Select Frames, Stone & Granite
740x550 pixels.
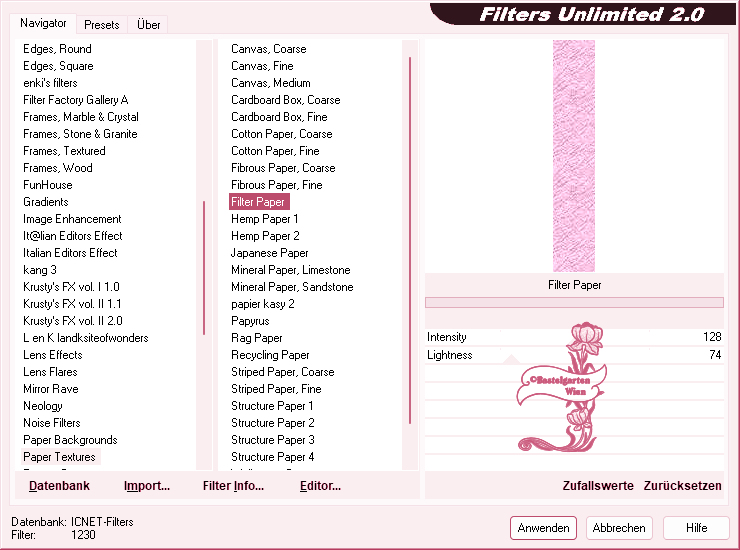pos(80,134)
